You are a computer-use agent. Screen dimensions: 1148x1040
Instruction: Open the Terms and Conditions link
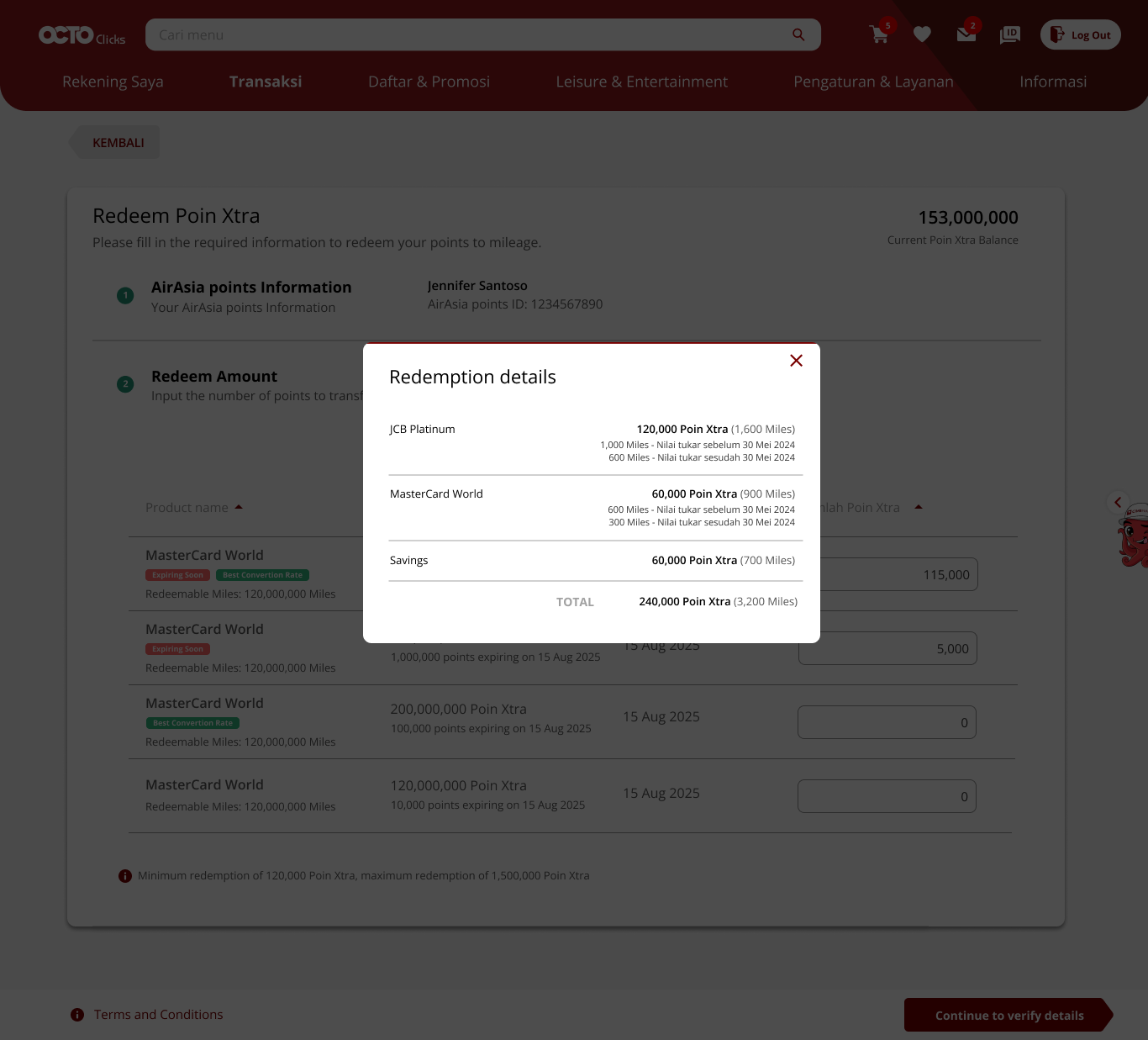[158, 1015]
